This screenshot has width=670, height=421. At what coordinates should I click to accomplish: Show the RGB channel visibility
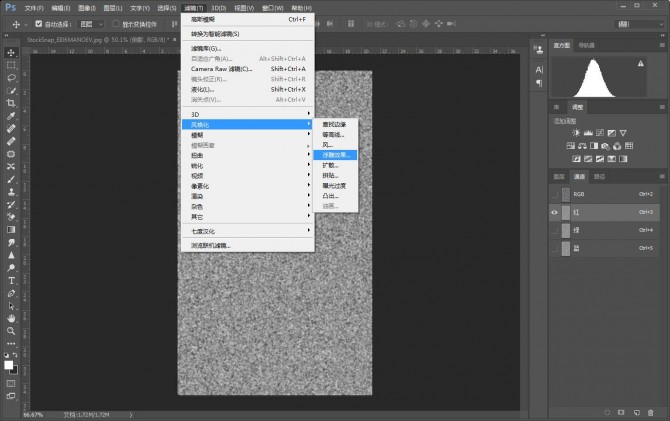556,194
